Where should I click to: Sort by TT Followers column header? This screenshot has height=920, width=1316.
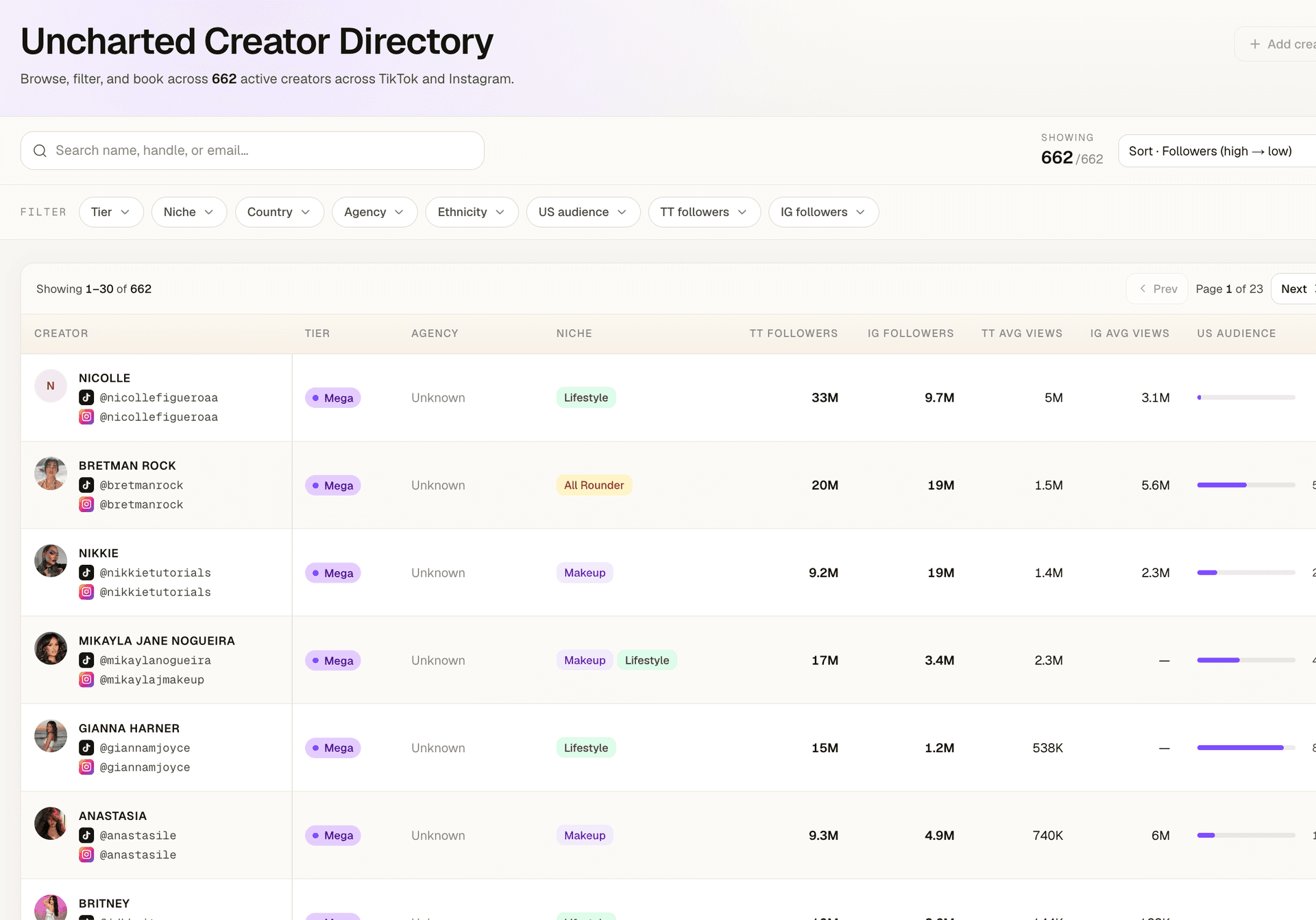tap(794, 333)
